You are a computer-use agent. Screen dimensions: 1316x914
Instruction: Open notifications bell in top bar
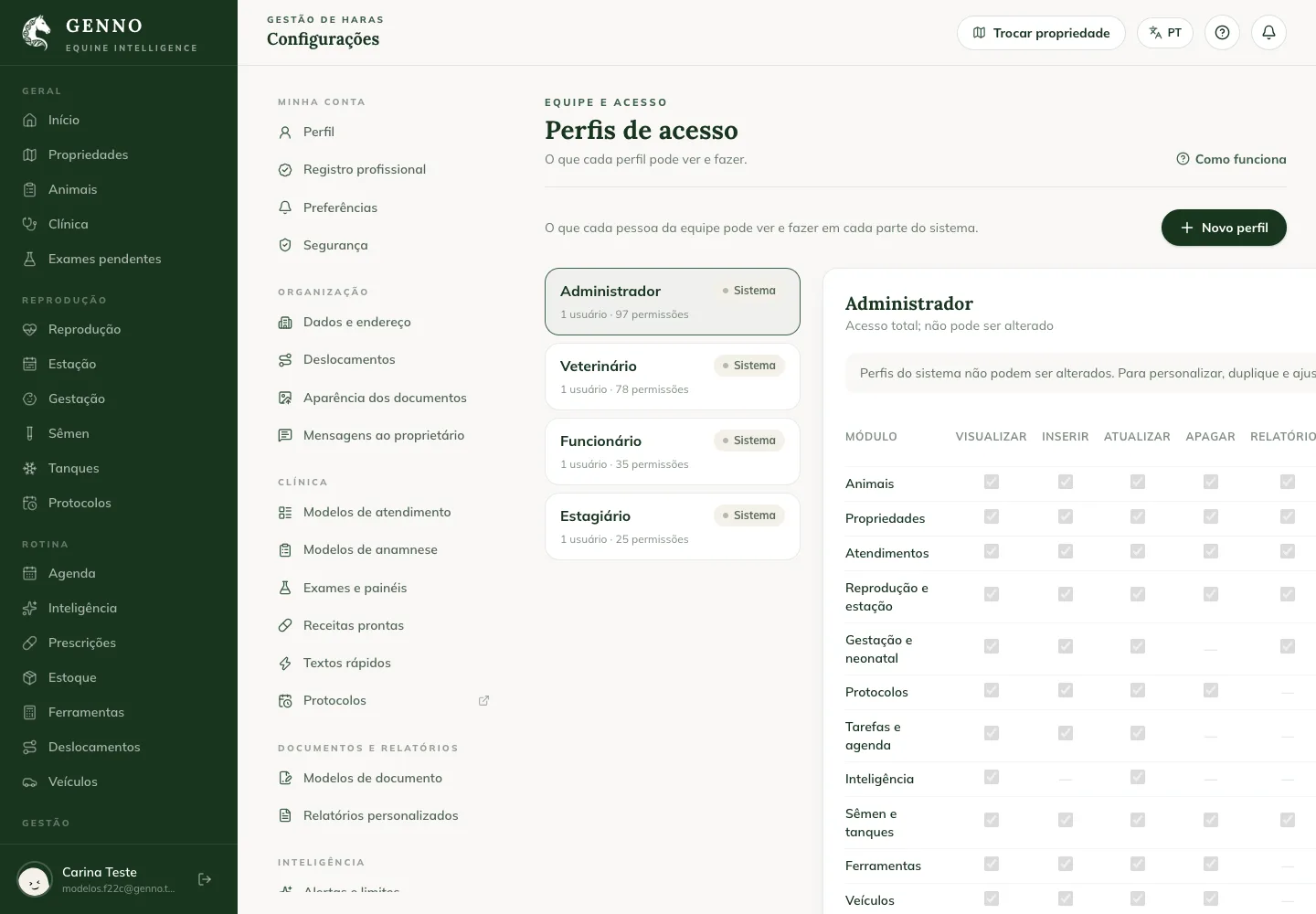pyautogui.click(x=1268, y=33)
